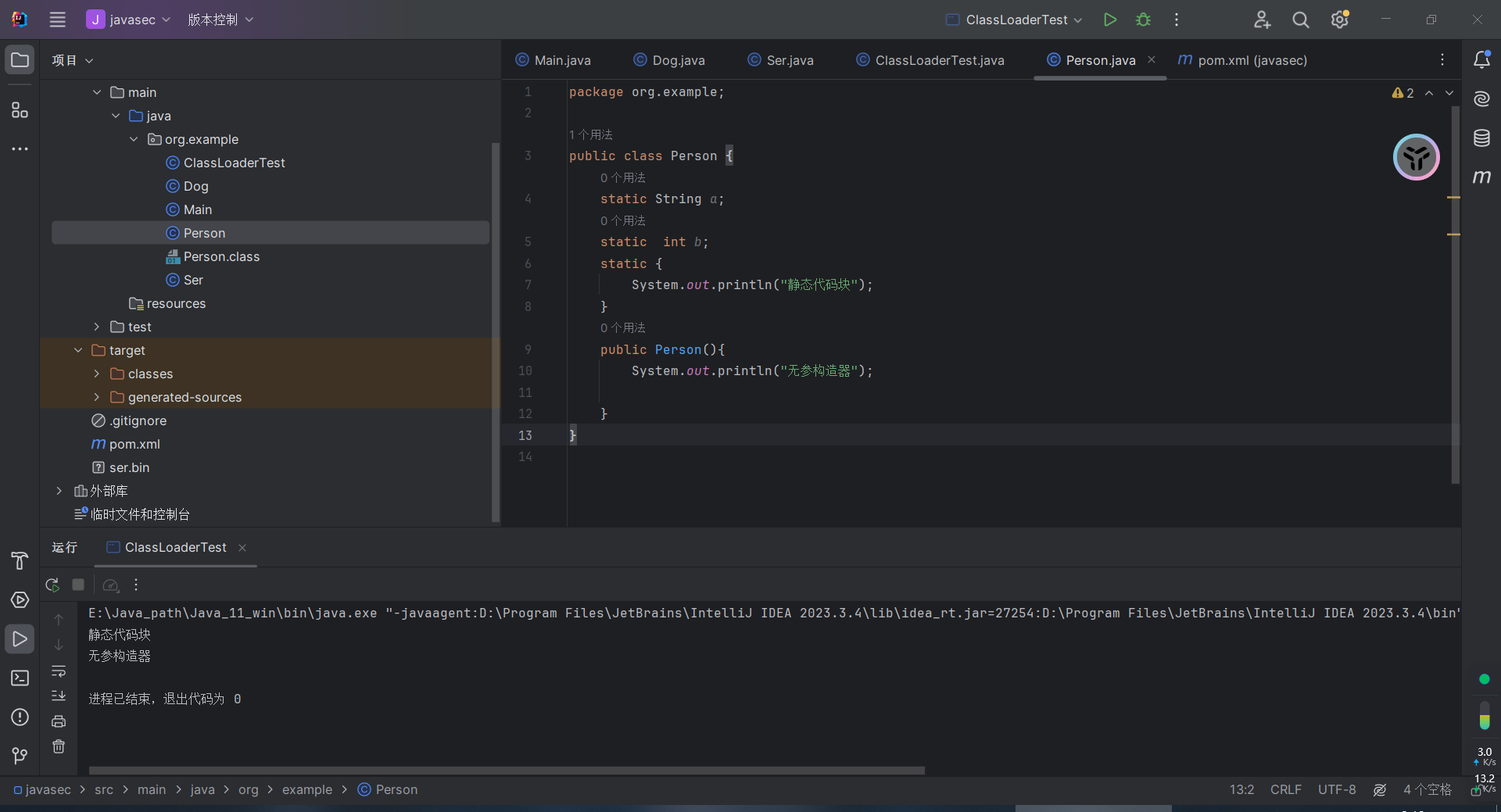Open the Maven tool window
1501x812 pixels.
point(1481,177)
